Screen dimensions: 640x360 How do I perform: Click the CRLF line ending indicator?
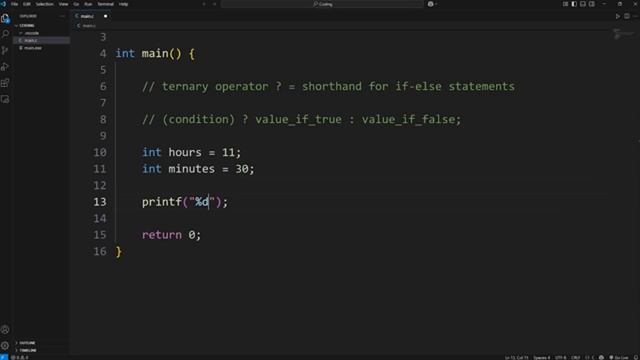click(x=576, y=358)
